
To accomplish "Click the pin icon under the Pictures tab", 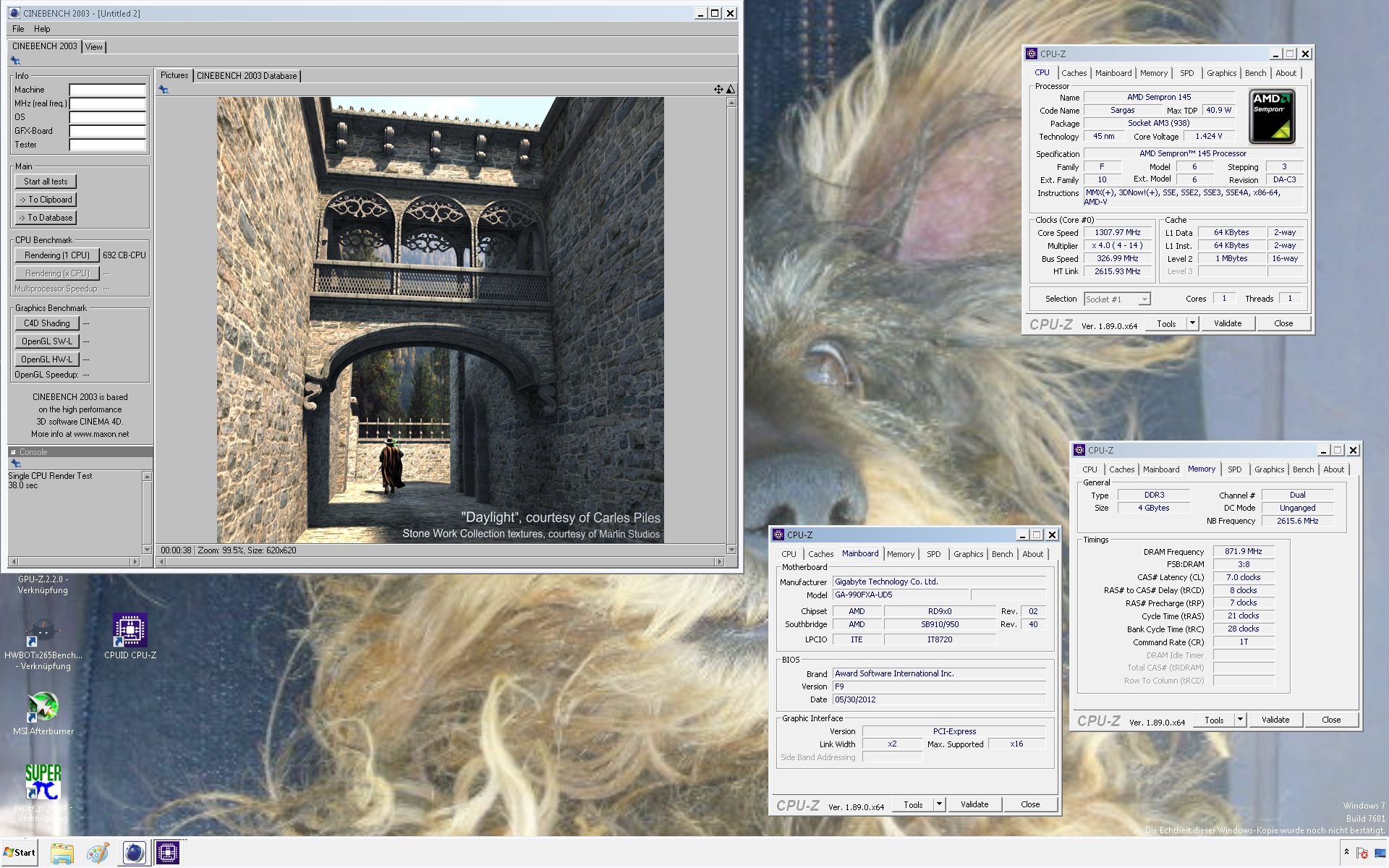I will (x=163, y=90).
